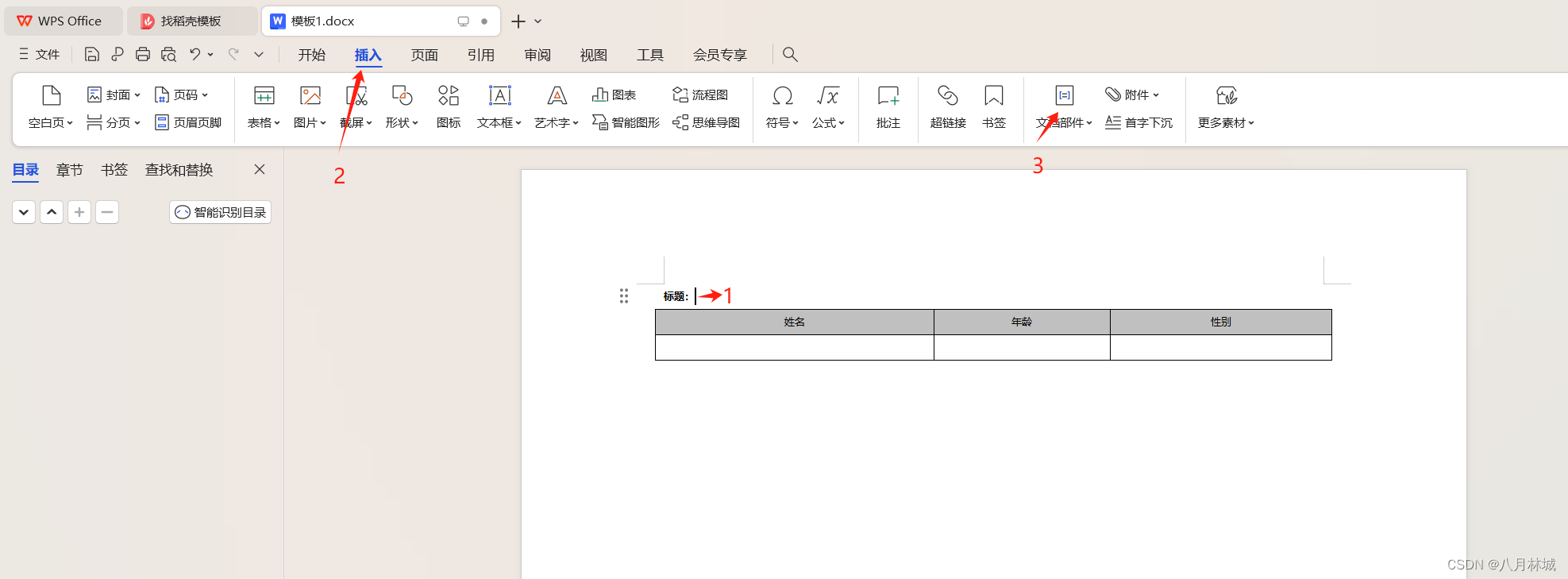Open the 文件 file menu

point(40,54)
